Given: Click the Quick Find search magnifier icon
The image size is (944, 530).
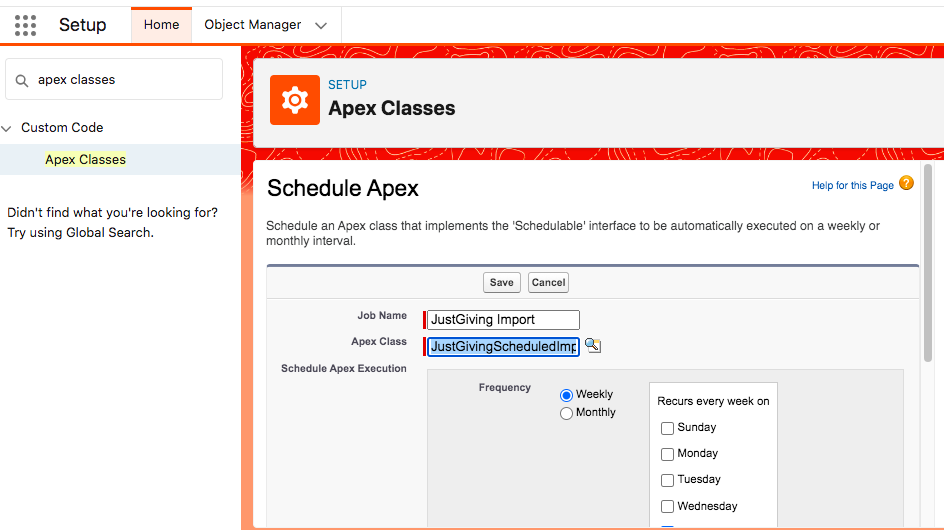Looking at the screenshot, I should [x=22, y=80].
